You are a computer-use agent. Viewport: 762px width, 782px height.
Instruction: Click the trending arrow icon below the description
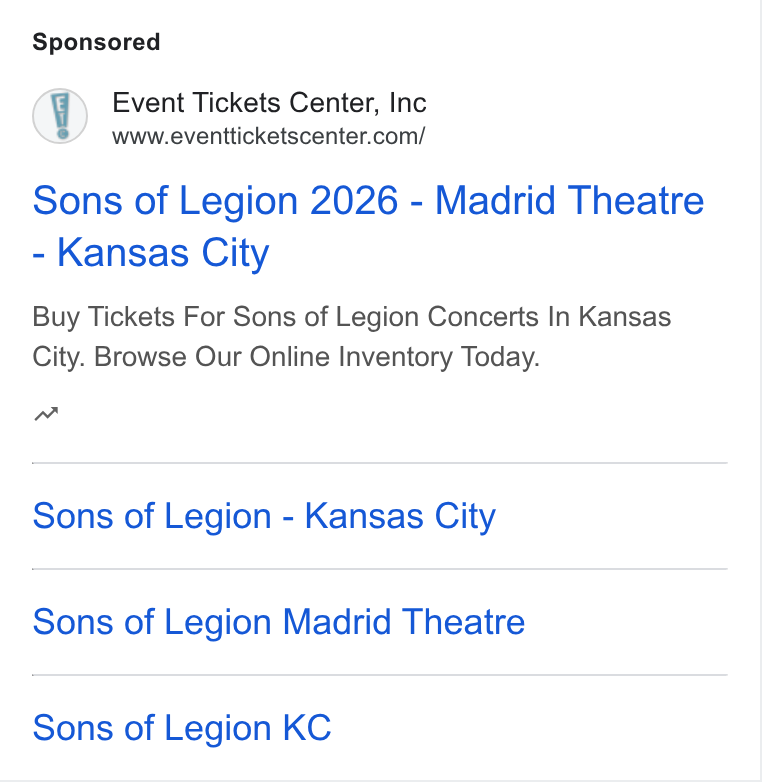click(x=46, y=414)
